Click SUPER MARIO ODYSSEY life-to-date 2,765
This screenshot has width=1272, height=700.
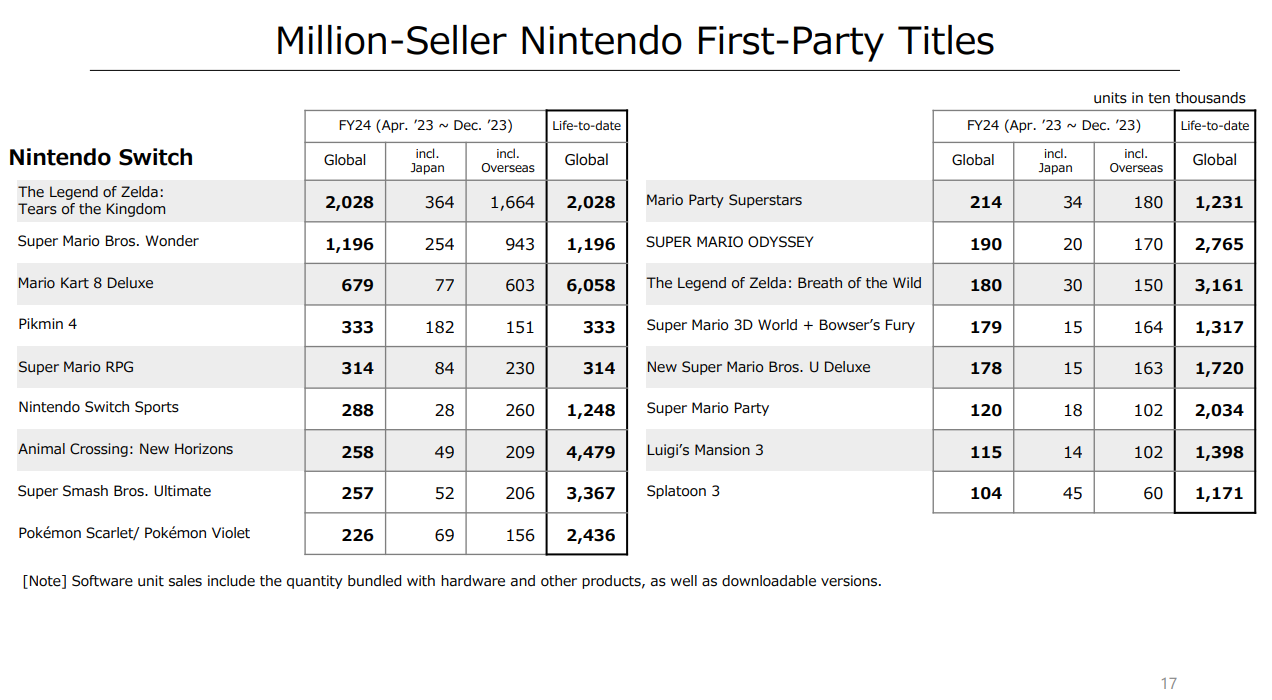click(1219, 244)
